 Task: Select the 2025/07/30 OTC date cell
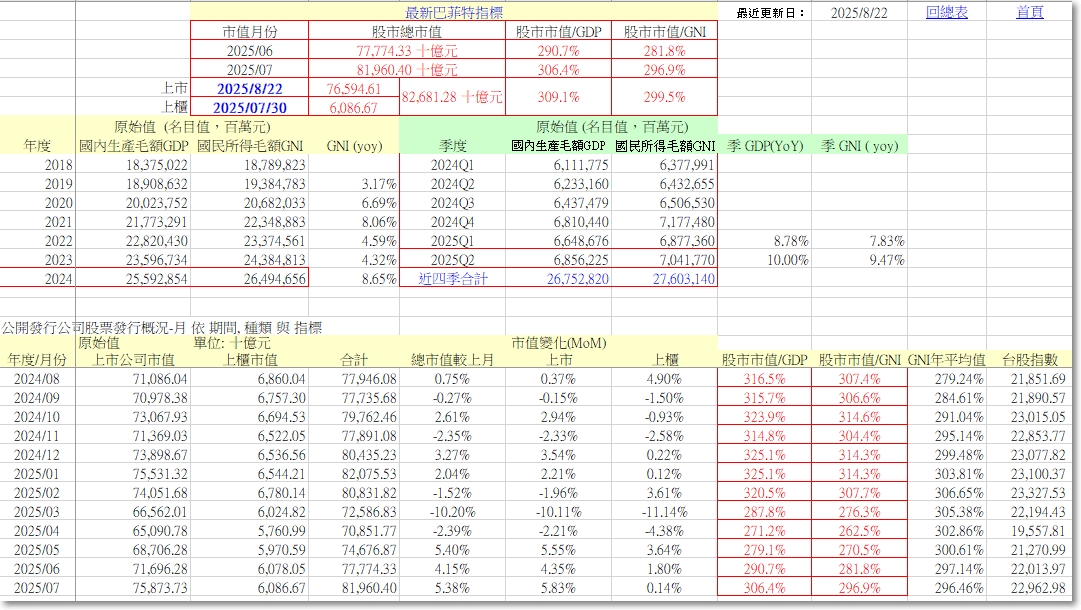[250, 107]
